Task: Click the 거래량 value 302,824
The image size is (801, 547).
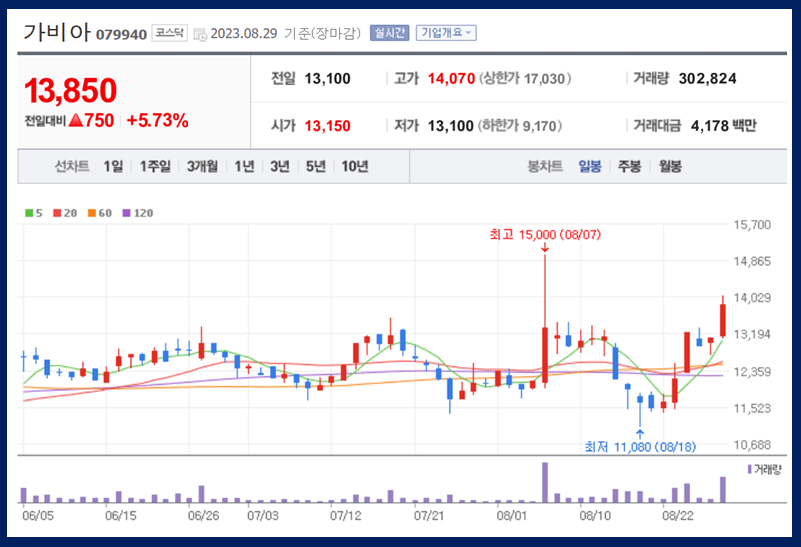Action: tap(708, 79)
